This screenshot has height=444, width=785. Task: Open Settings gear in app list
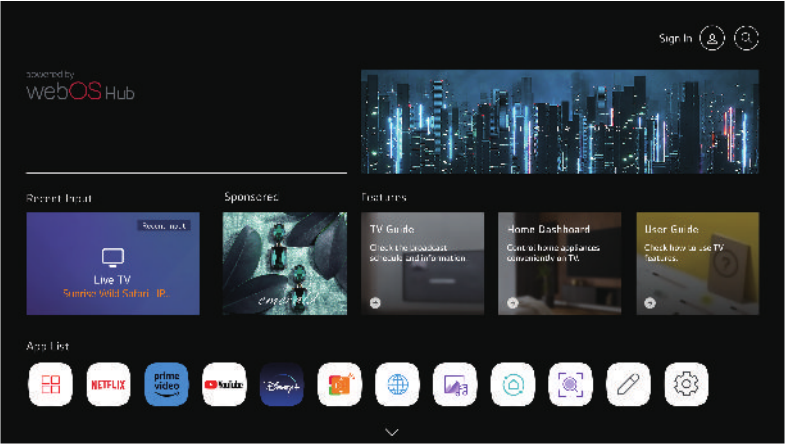pyautogui.click(x=686, y=384)
